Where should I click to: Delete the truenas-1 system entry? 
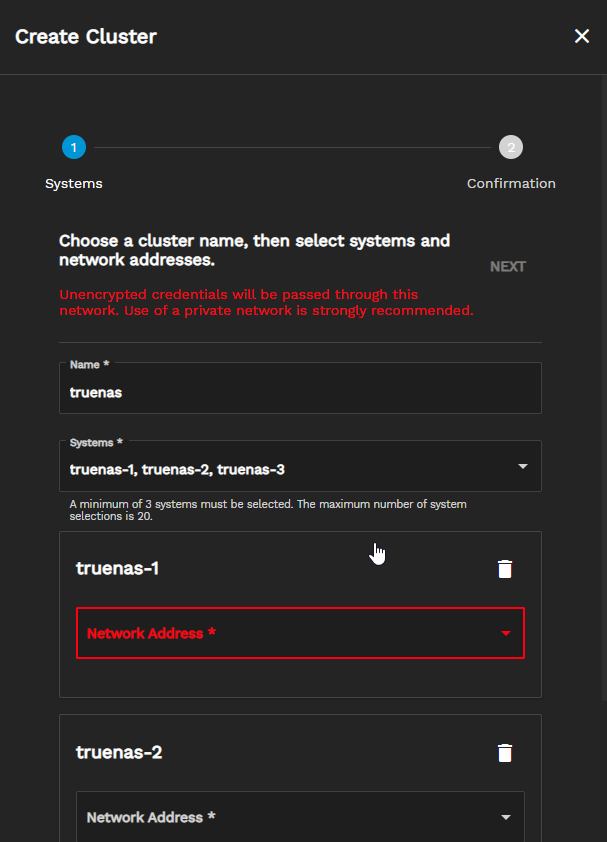click(505, 569)
